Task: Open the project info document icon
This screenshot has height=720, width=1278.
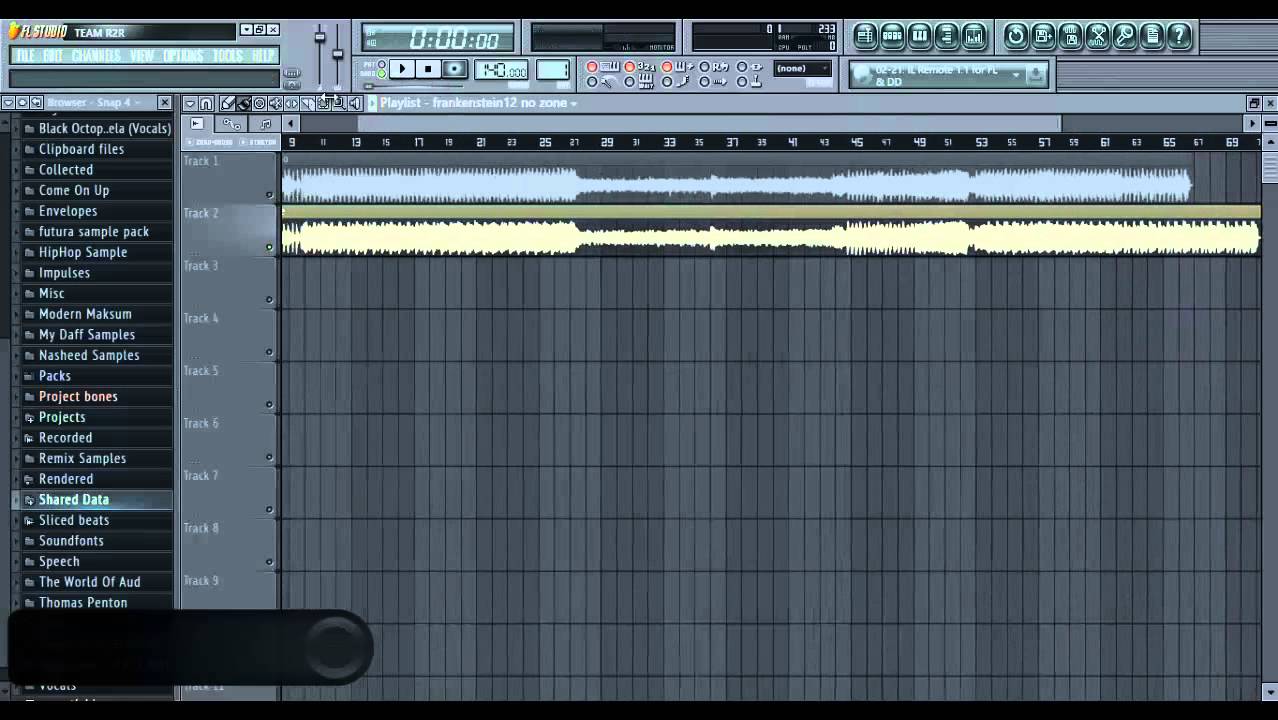Action: point(1151,37)
